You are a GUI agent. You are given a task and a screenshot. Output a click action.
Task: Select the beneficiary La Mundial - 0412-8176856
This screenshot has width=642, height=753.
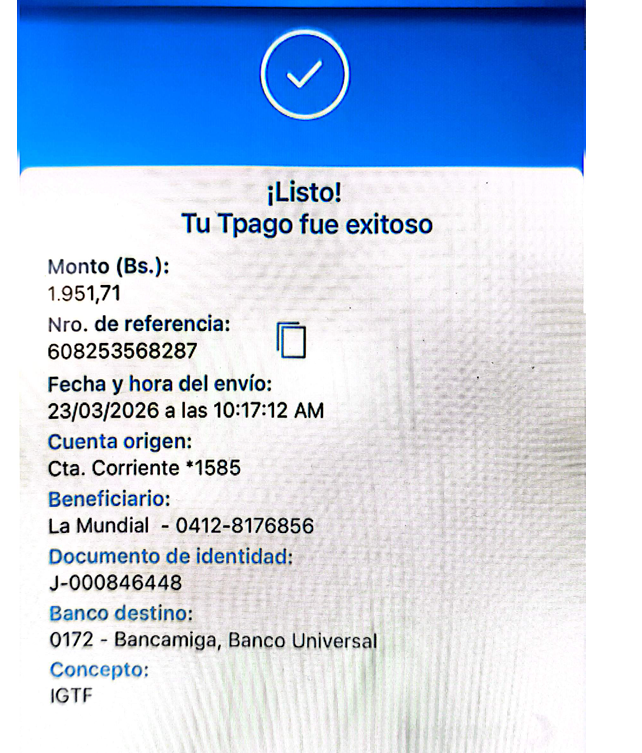pyautogui.click(x=181, y=526)
